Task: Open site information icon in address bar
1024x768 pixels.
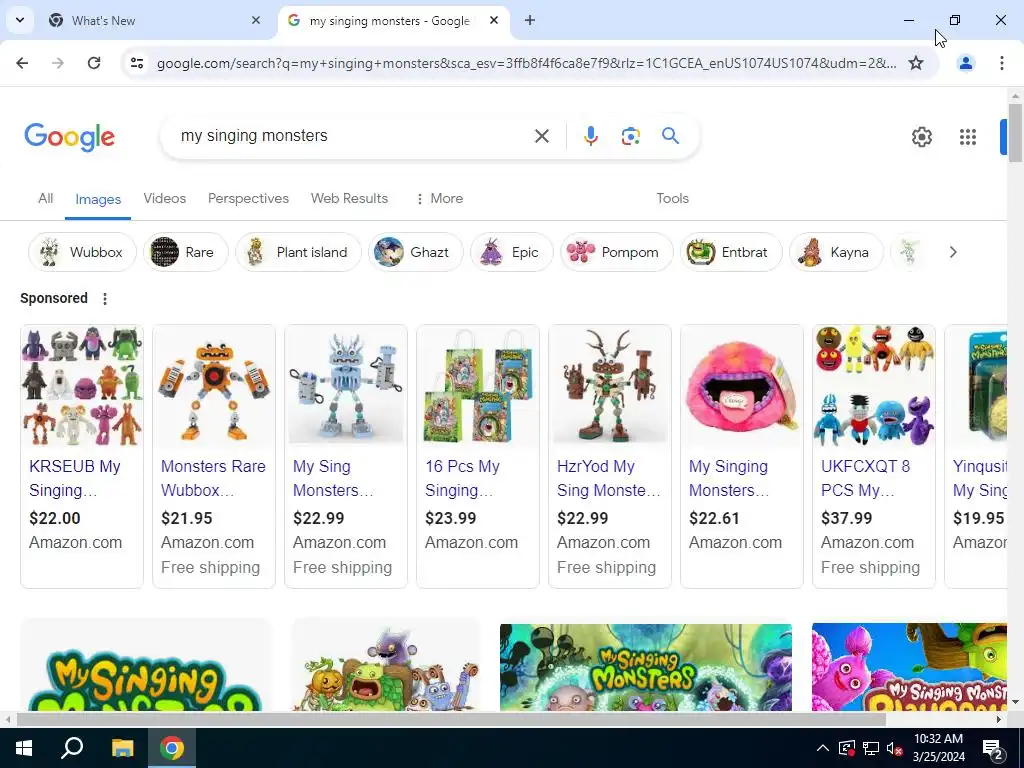Action: [137, 63]
